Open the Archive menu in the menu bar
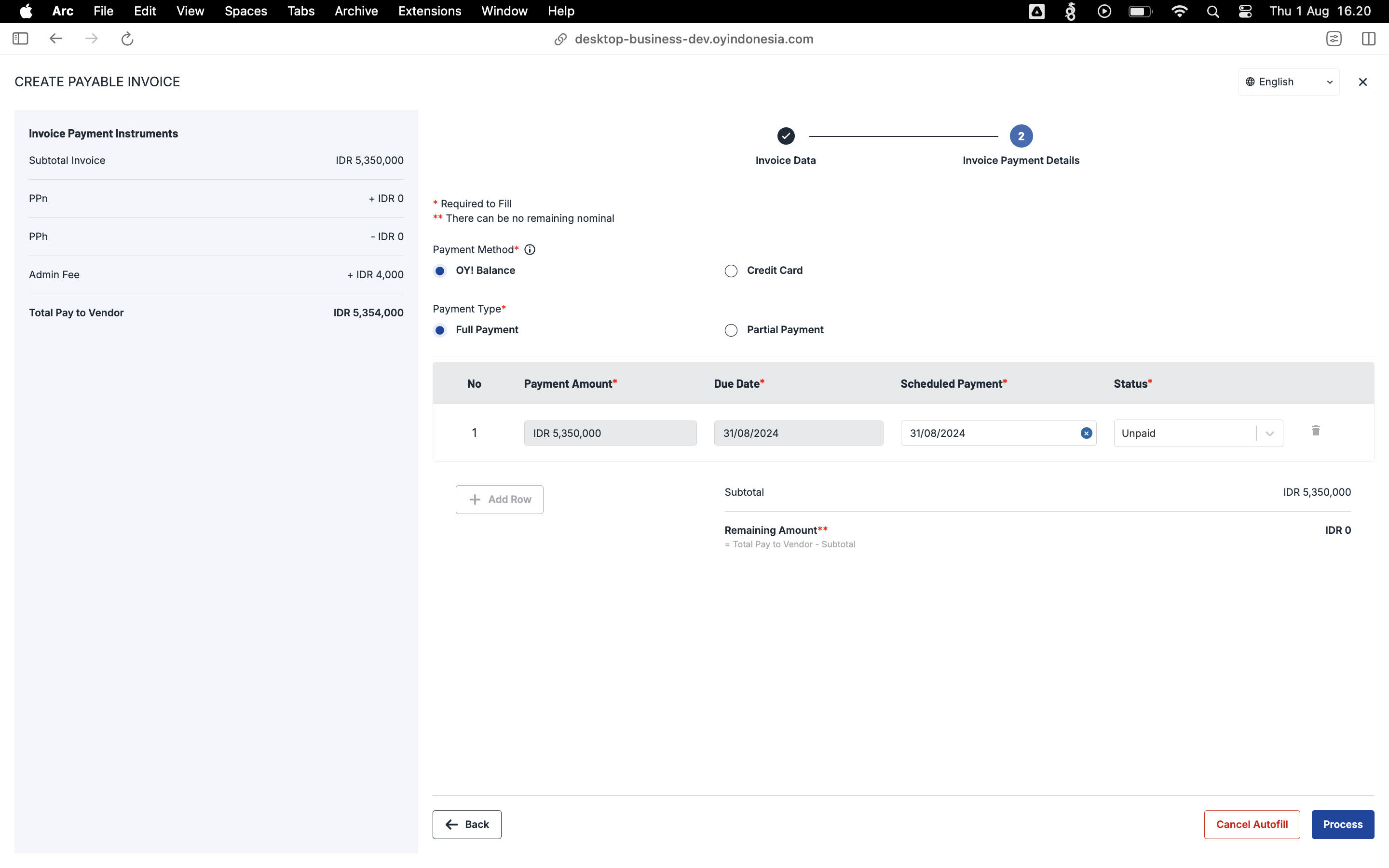1389x868 pixels. (356, 11)
